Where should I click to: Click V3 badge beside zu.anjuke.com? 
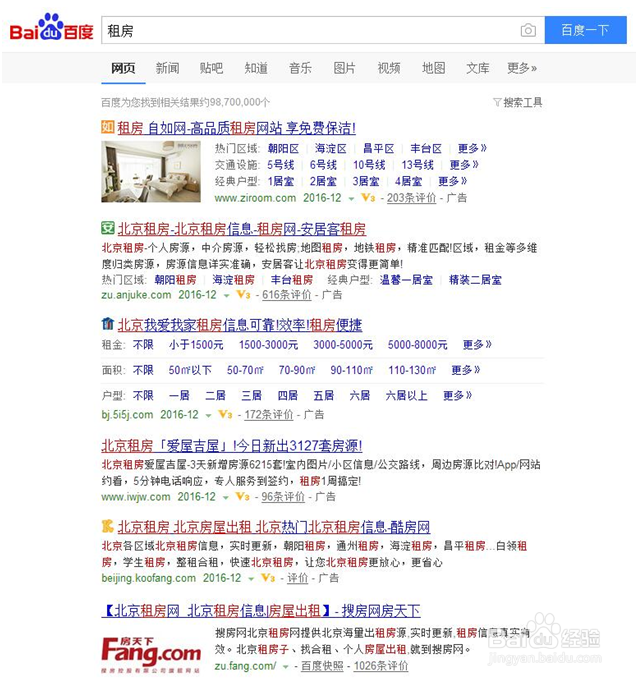click(243, 295)
